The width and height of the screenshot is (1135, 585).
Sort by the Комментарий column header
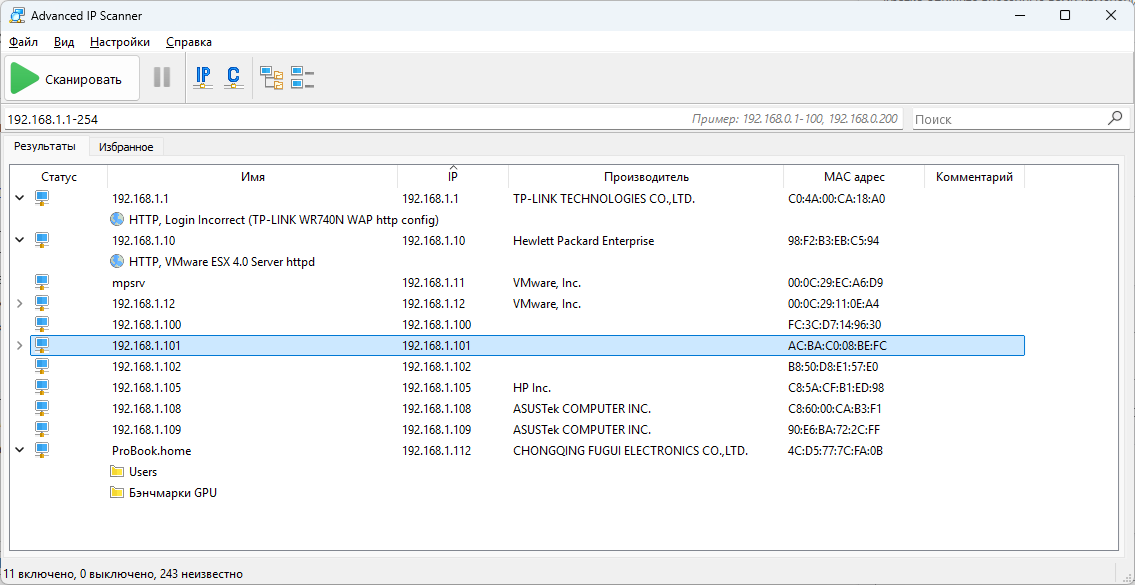(x=974, y=177)
